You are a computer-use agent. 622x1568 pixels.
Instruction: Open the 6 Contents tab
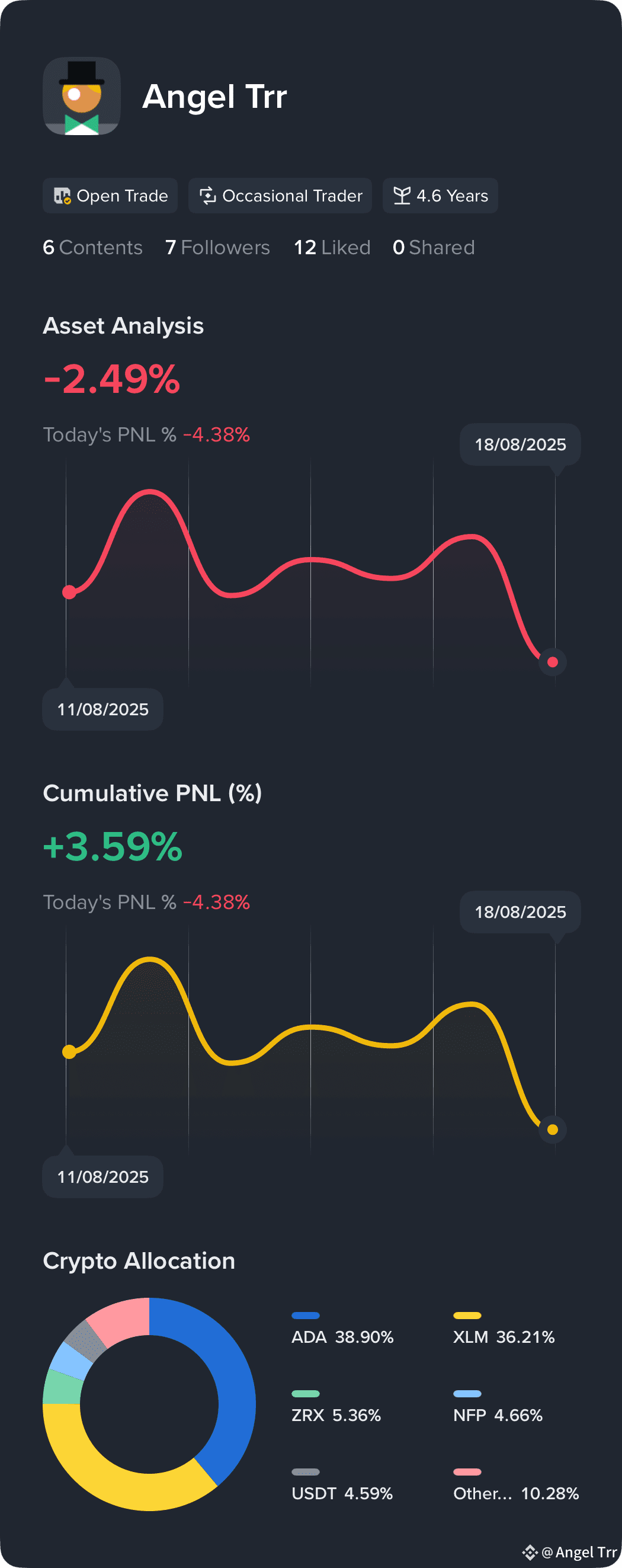pyautogui.click(x=92, y=247)
